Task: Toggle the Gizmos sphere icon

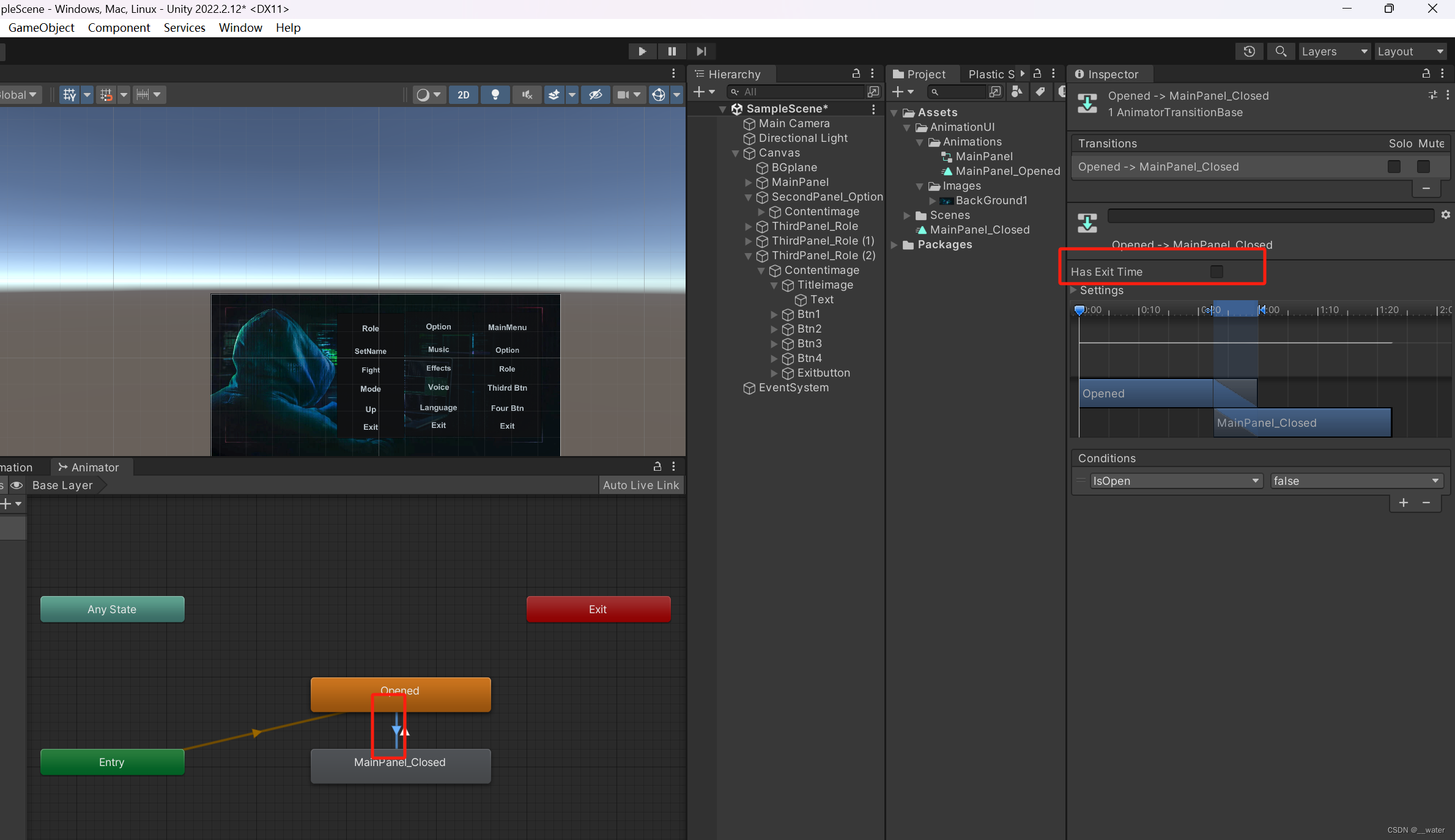Action: point(659,95)
